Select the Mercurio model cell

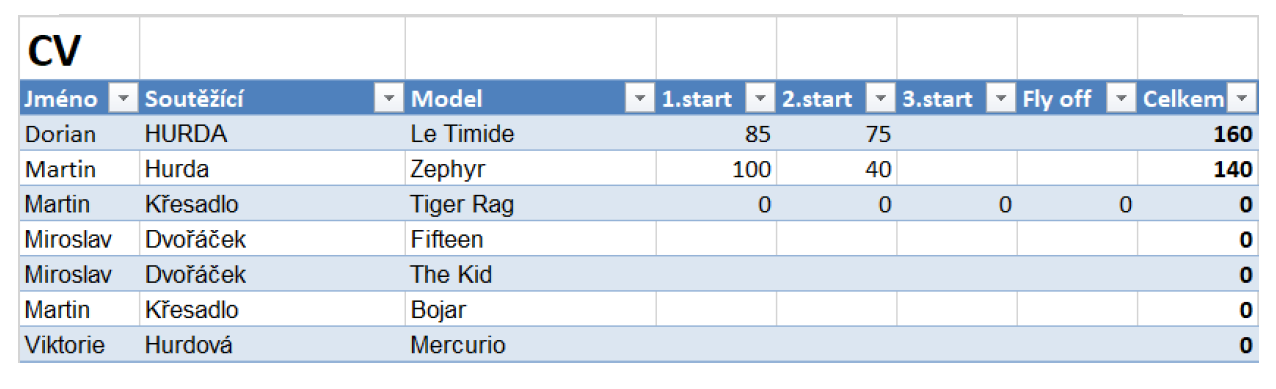[x=530, y=345]
